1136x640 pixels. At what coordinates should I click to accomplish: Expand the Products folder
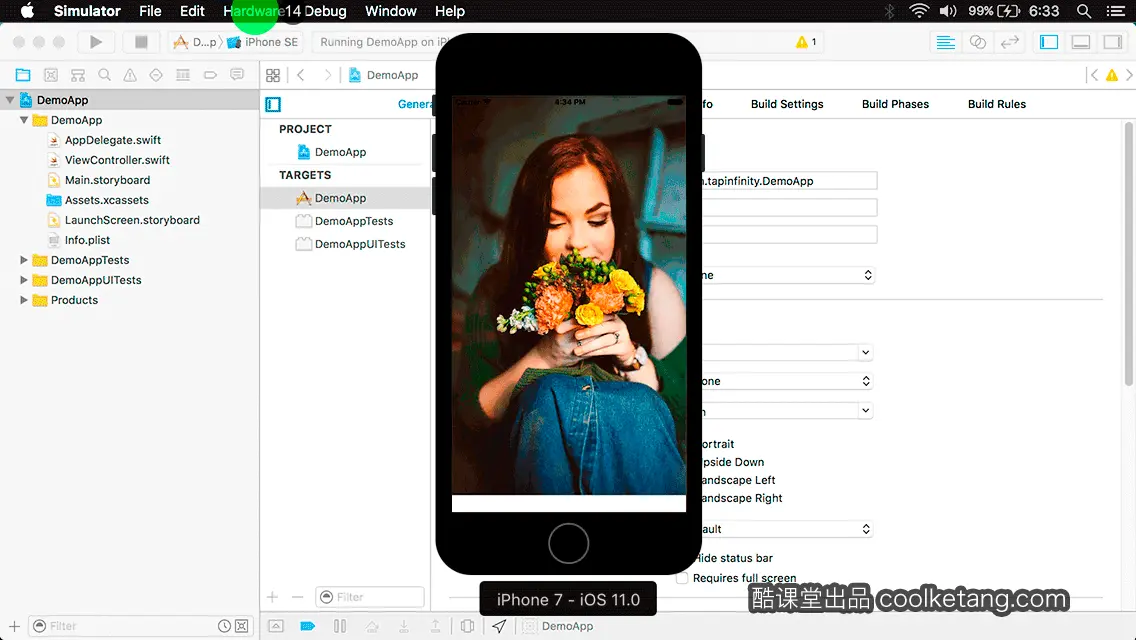pos(24,299)
